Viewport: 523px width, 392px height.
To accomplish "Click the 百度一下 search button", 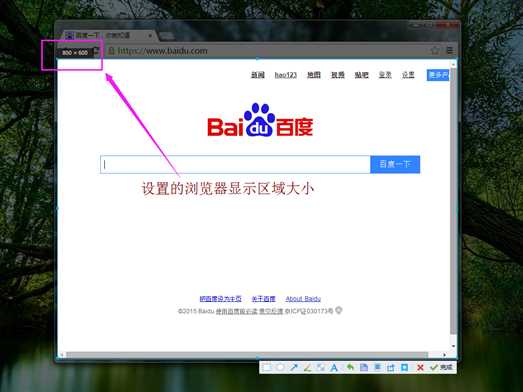I will [x=395, y=164].
